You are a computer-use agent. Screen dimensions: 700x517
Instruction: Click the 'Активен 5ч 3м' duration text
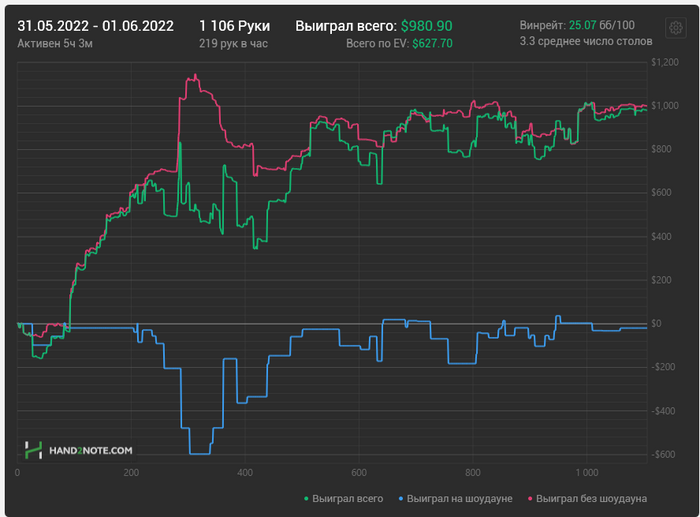click(56, 44)
